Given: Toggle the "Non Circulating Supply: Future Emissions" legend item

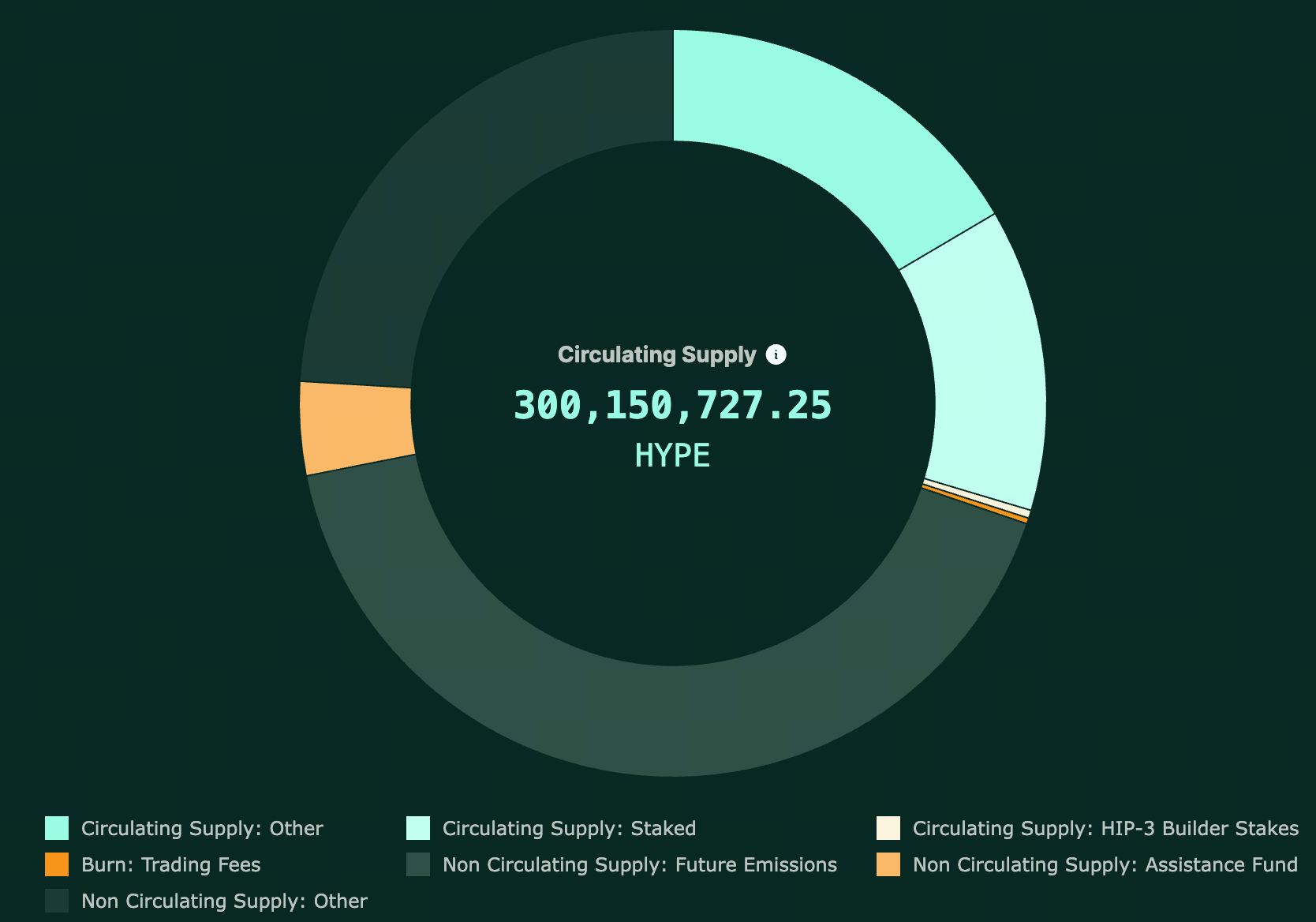Looking at the screenshot, I should [x=639, y=864].
